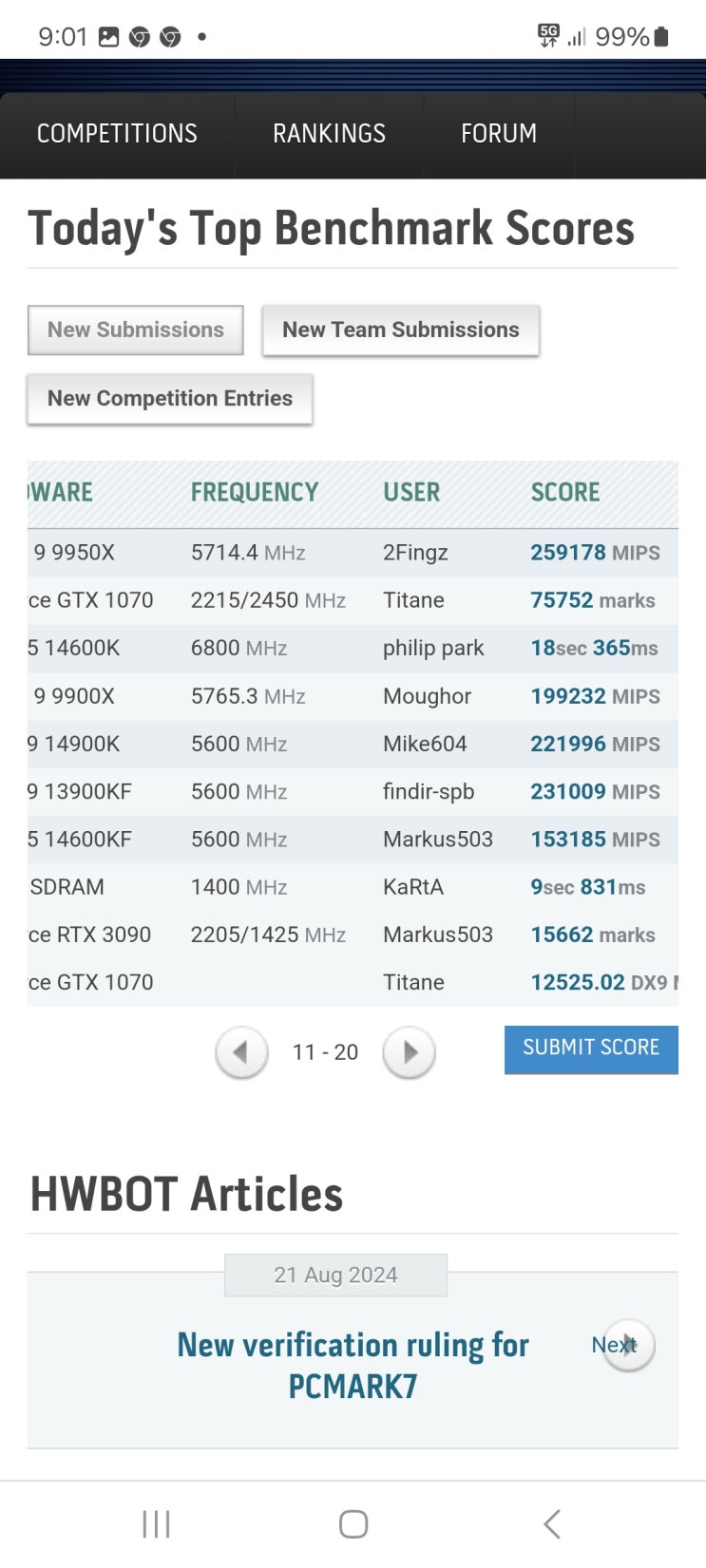Image resolution: width=706 pixels, height=1568 pixels.
Task: Open the 259178 MIPS score
Action: point(595,553)
